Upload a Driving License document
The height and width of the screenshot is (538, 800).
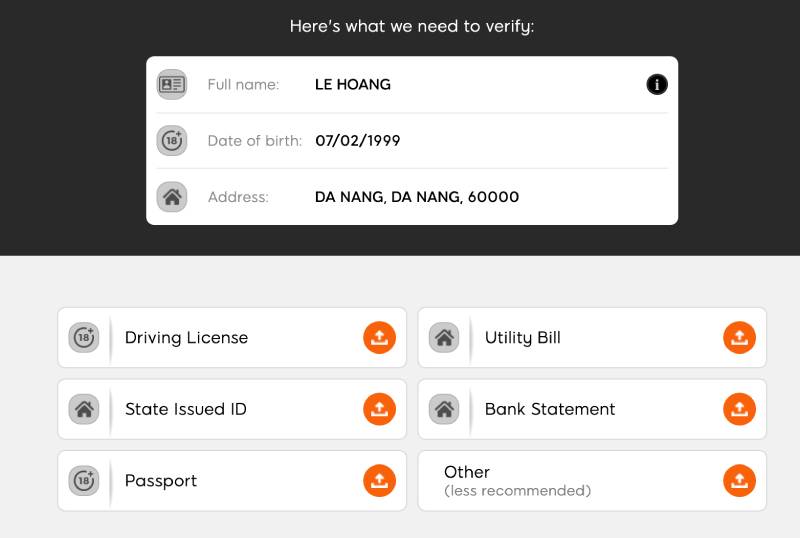point(379,338)
